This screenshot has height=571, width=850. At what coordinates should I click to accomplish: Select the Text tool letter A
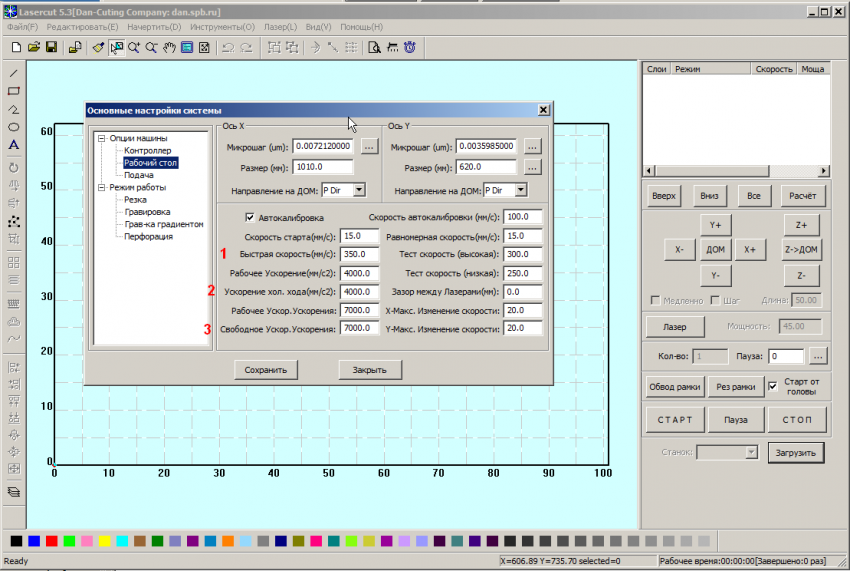(x=14, y=145)
